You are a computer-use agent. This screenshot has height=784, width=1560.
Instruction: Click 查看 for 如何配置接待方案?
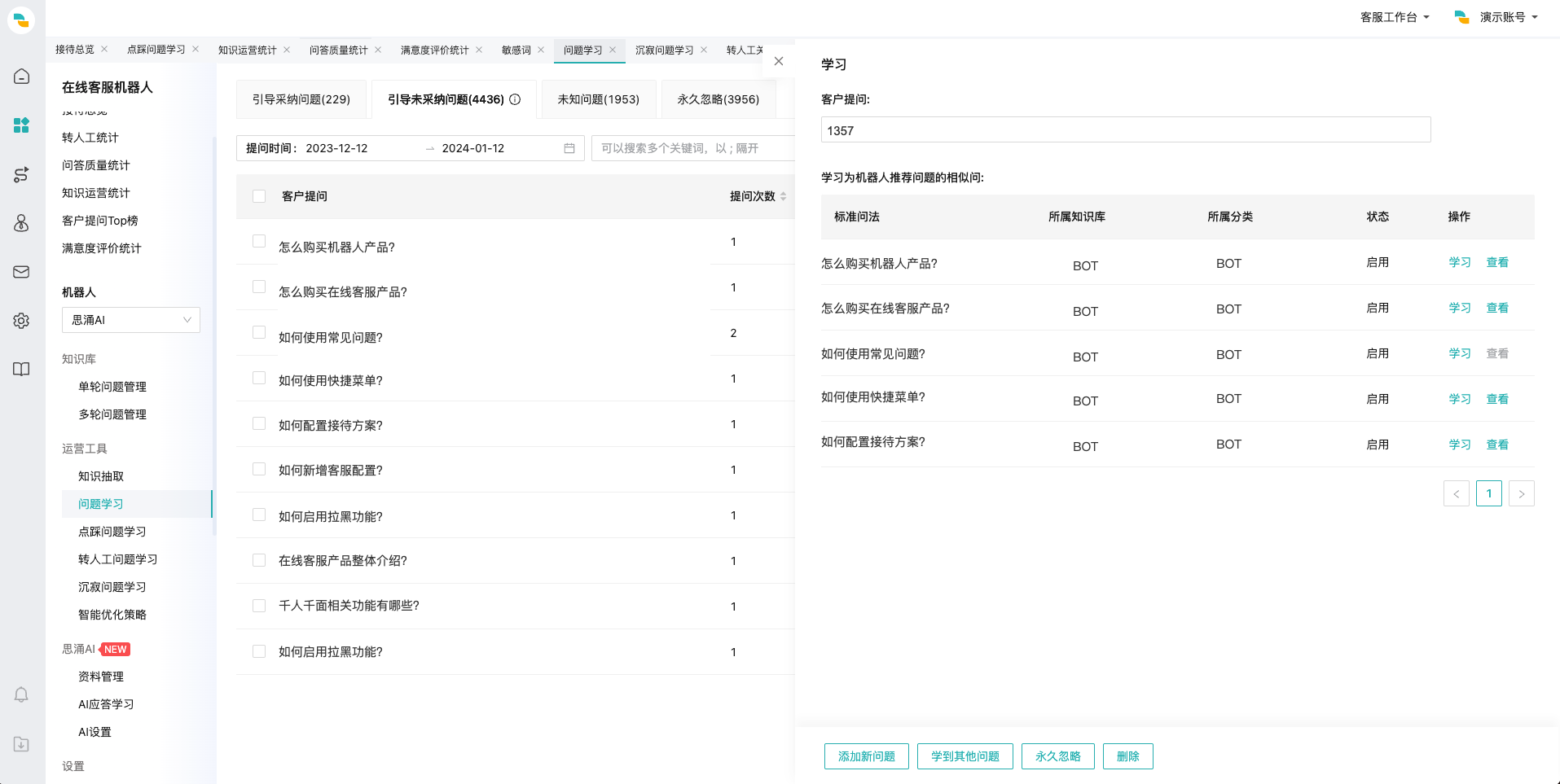point(1497,445)
